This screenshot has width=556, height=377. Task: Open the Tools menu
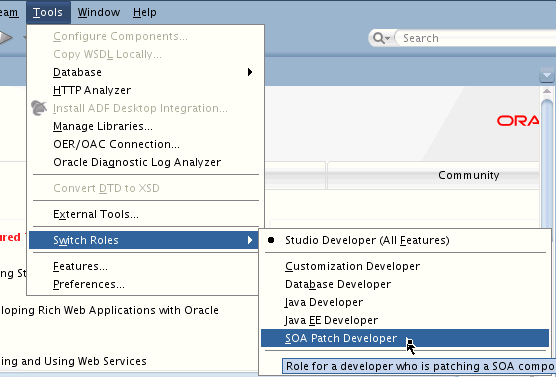point(48,12)
